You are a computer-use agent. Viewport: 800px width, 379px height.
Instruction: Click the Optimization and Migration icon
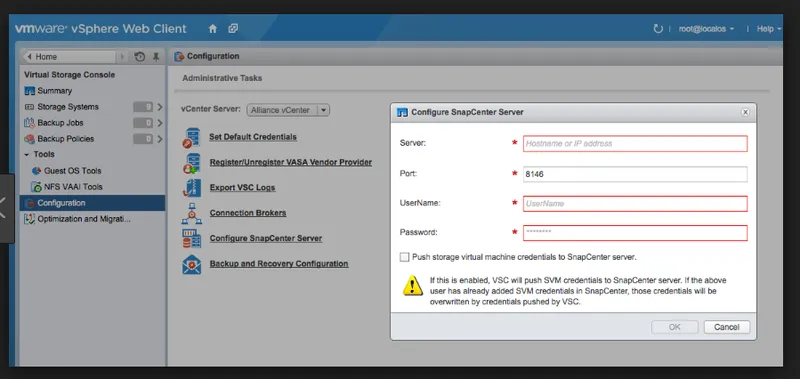[30, 219]
